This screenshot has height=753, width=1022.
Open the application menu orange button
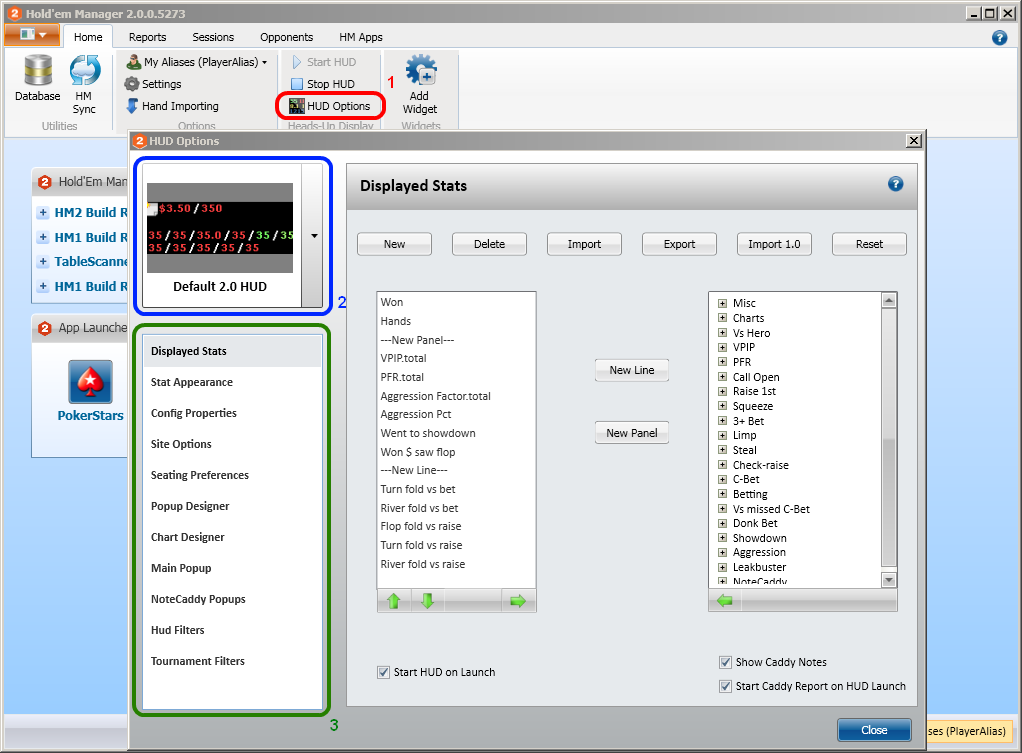tap(33, 35)
